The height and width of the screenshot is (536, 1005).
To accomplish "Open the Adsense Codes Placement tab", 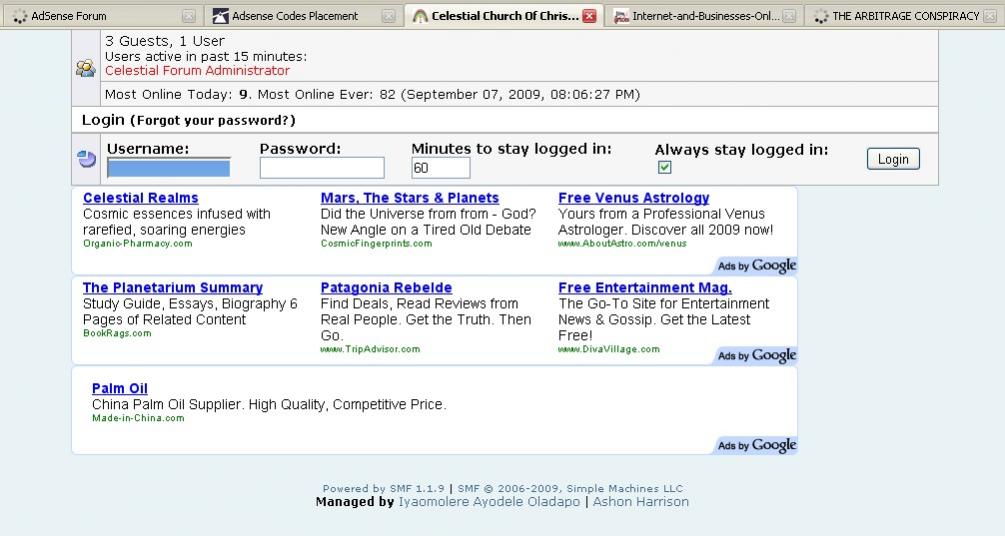I will click(303, 15).
